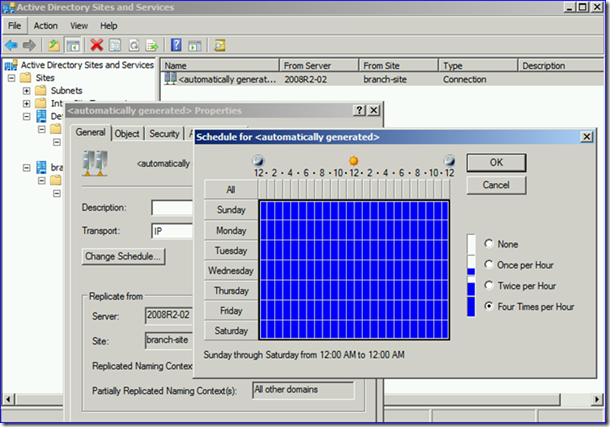This screenshot has width=610, height=427.
Task: Toggle the Show/Hide console tree icon
Action: tap(73, 46)
